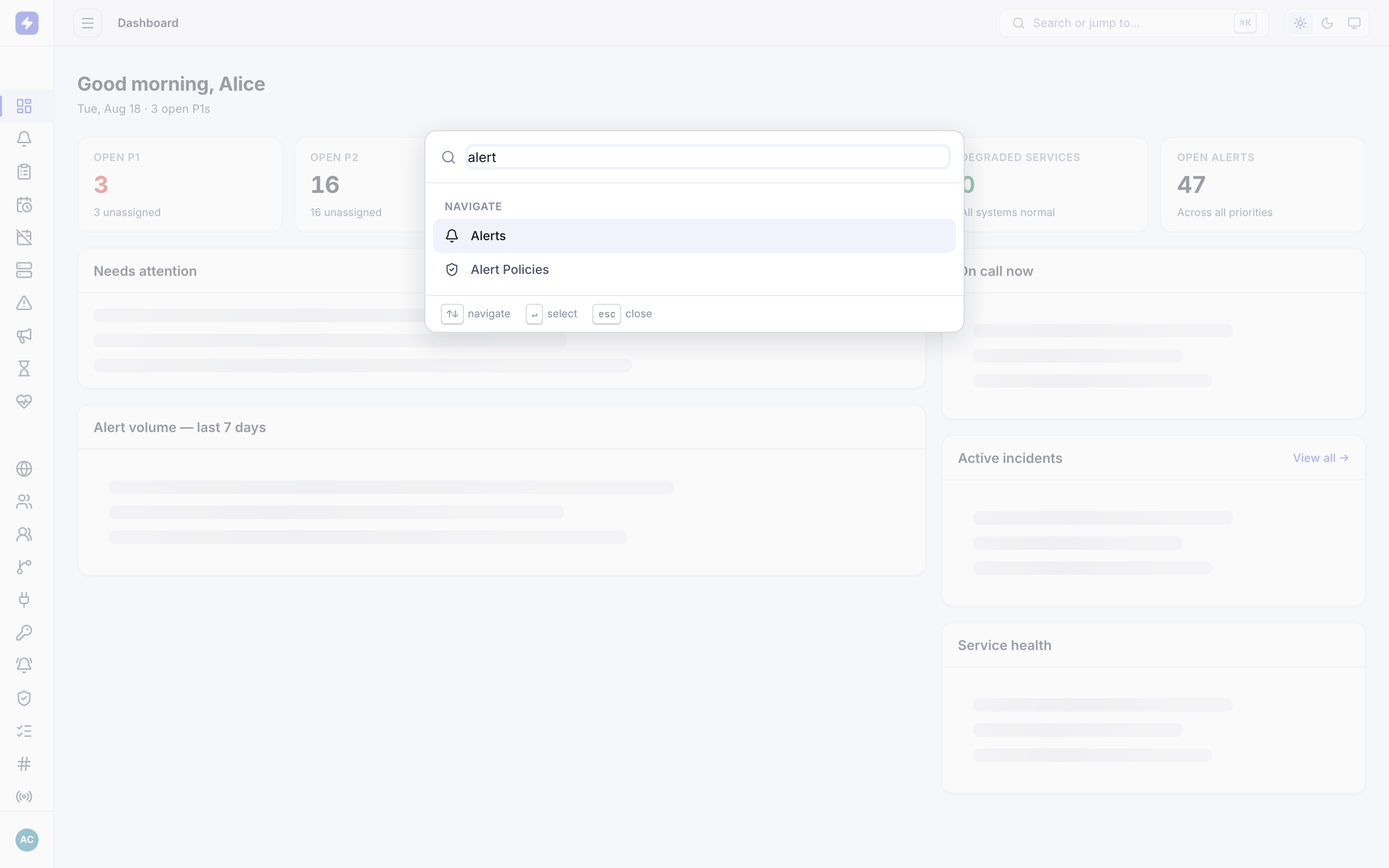
Task: Open the globe icon in sidebar
Action: pyautogui.click(x=24, y=469)
